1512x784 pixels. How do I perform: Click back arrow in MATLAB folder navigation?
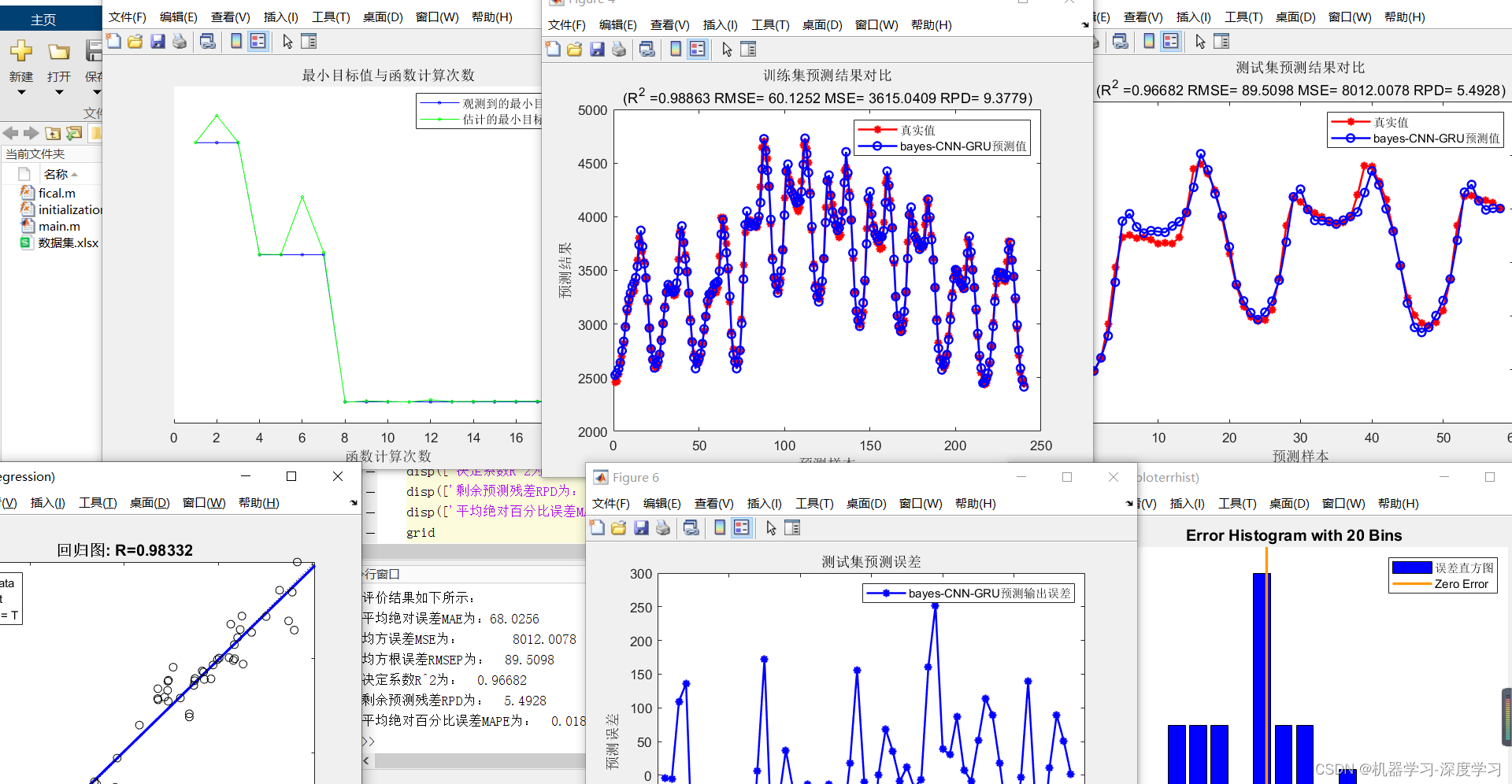point(10,133)
